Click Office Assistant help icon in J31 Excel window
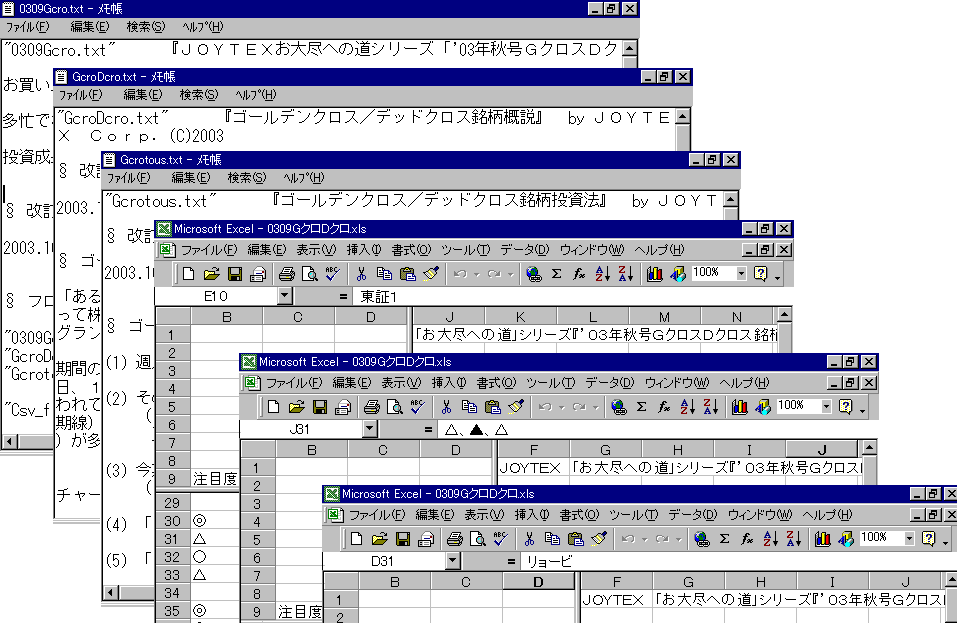Viewport: 957px width, 623px height. pos(845,407)
